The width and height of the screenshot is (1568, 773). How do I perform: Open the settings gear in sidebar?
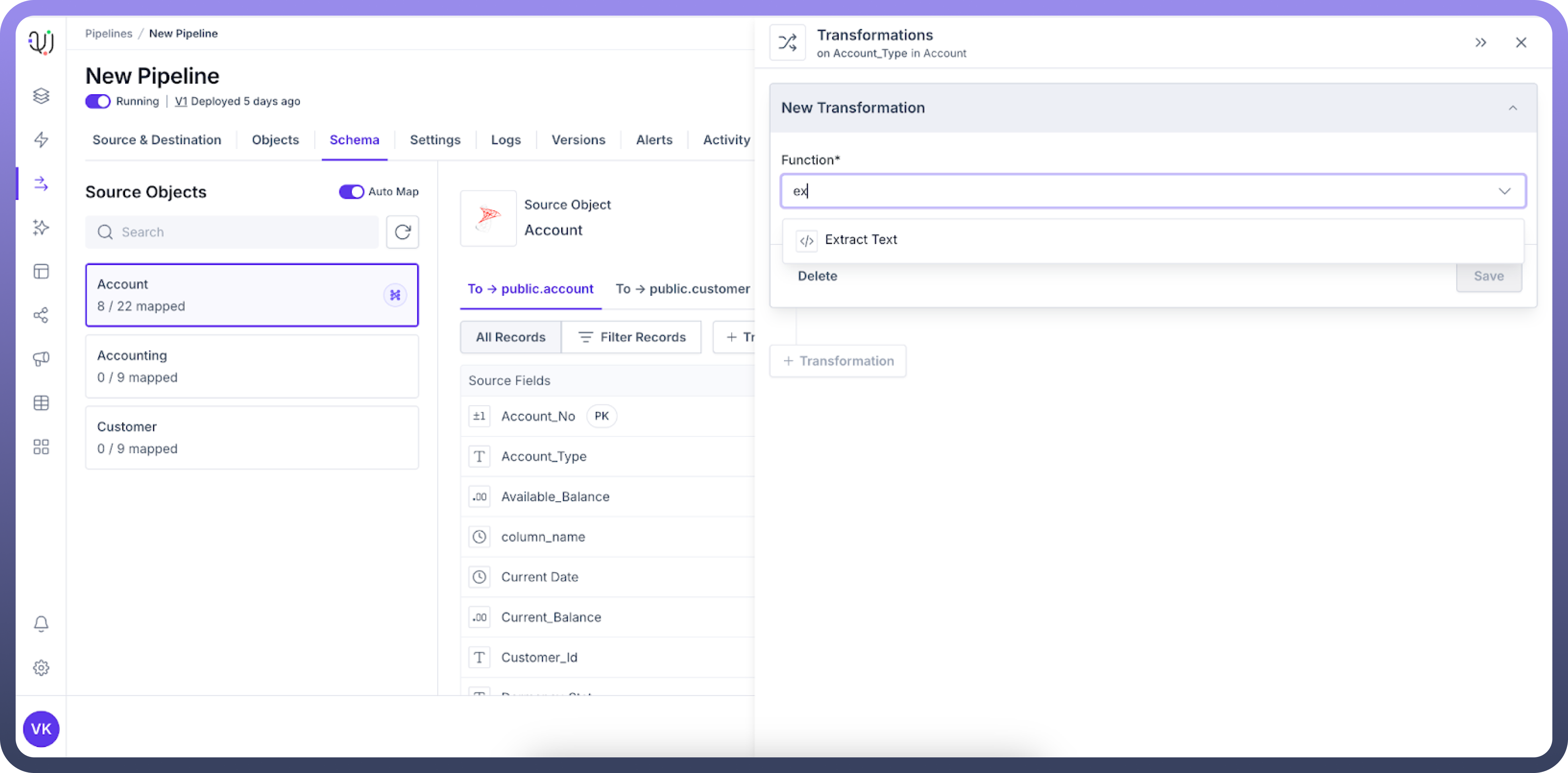pyautogui.click(x=41, y=668)
